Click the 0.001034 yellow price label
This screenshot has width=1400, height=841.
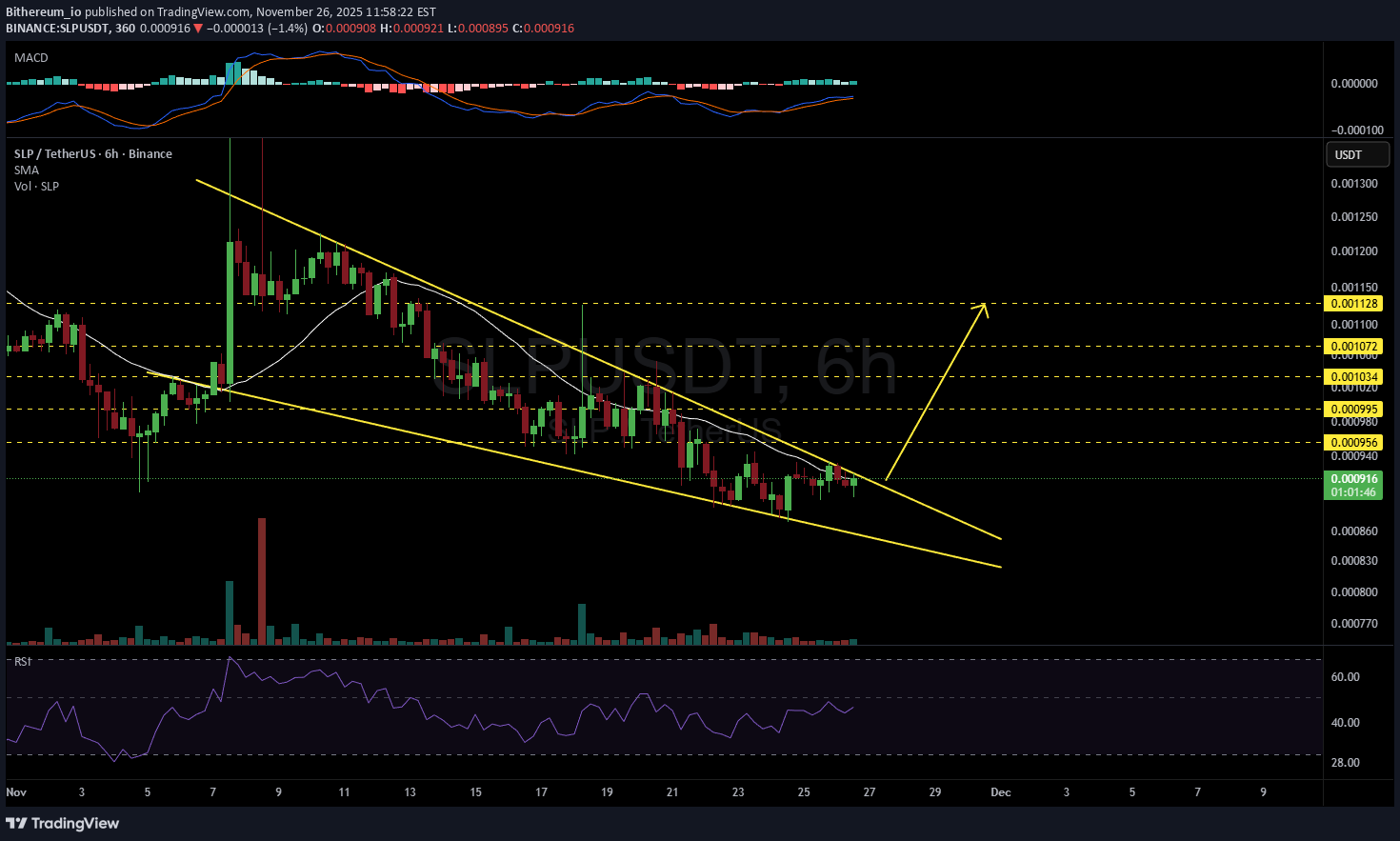[1353, 377]
